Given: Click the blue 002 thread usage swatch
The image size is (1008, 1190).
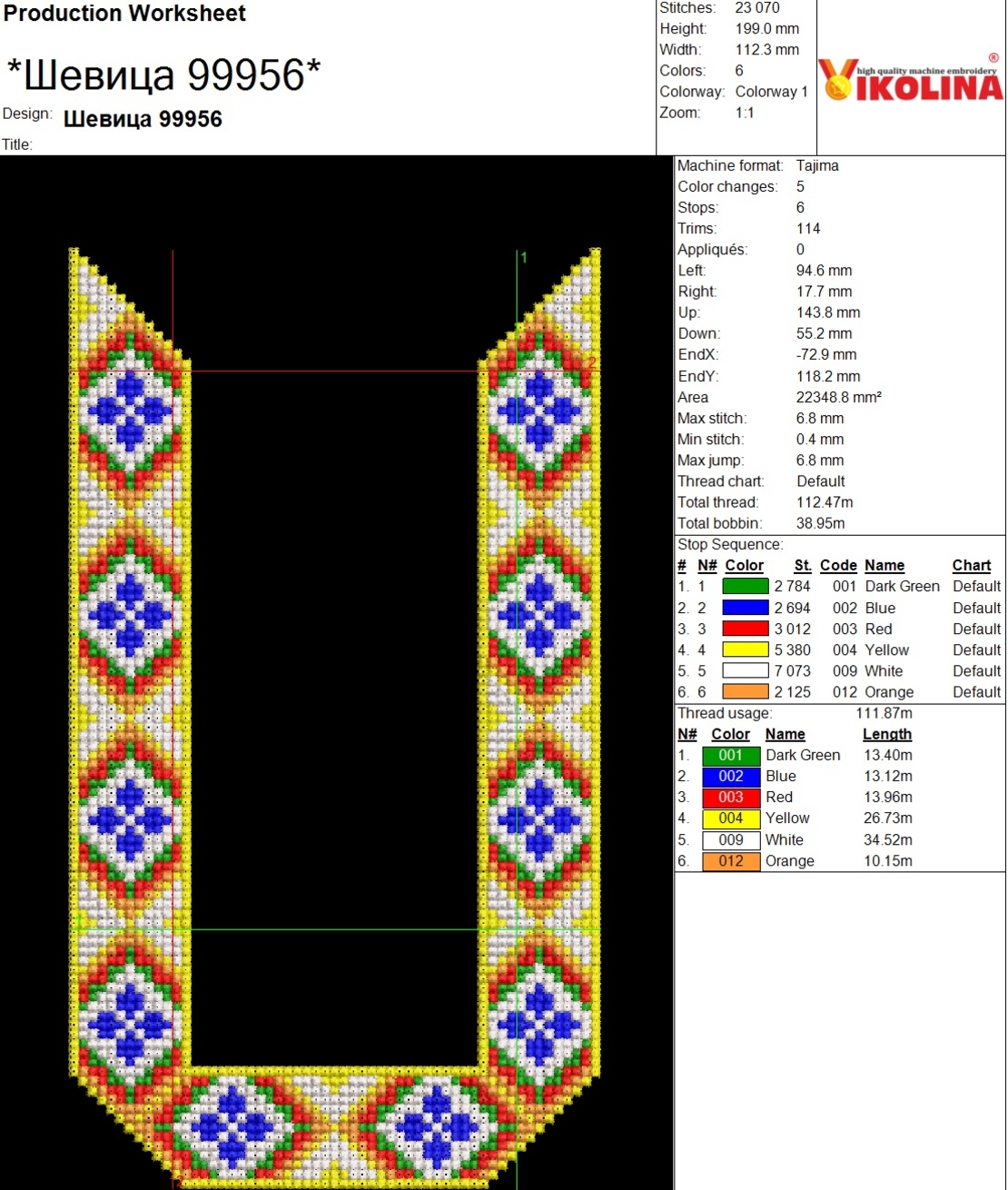Looking at the screenshot, I should 730,777.
